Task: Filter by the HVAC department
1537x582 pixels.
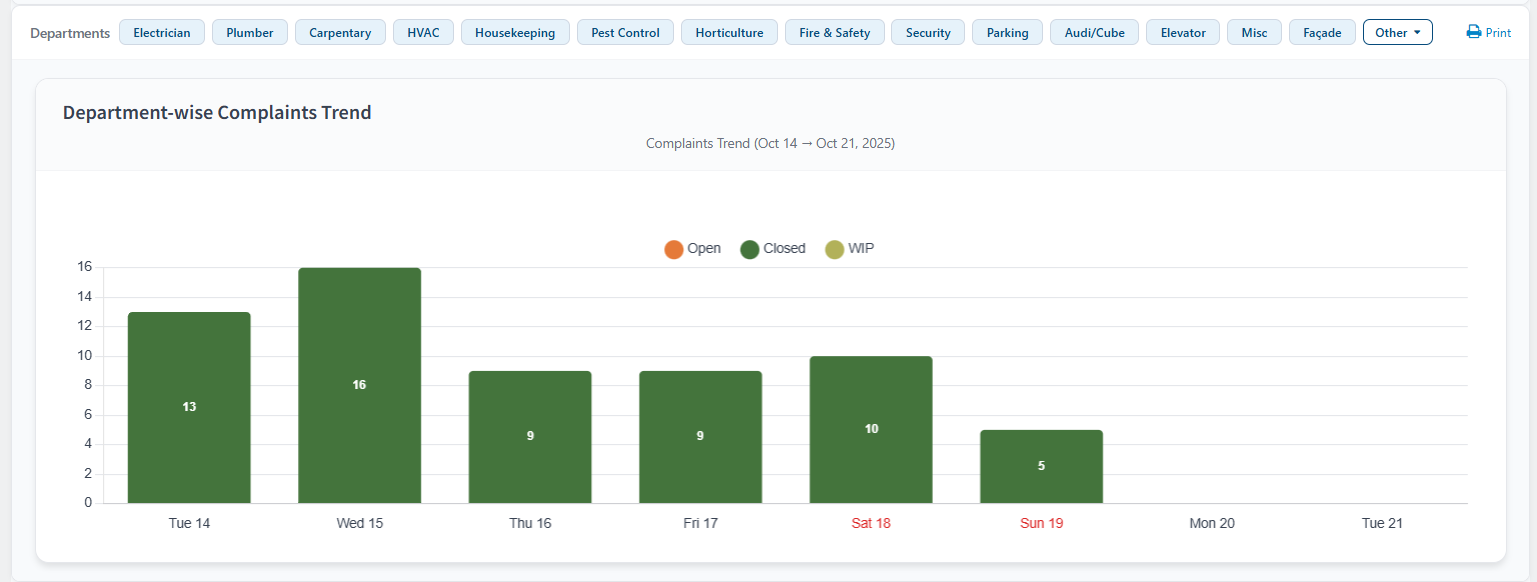Action: tap(423, 32)
